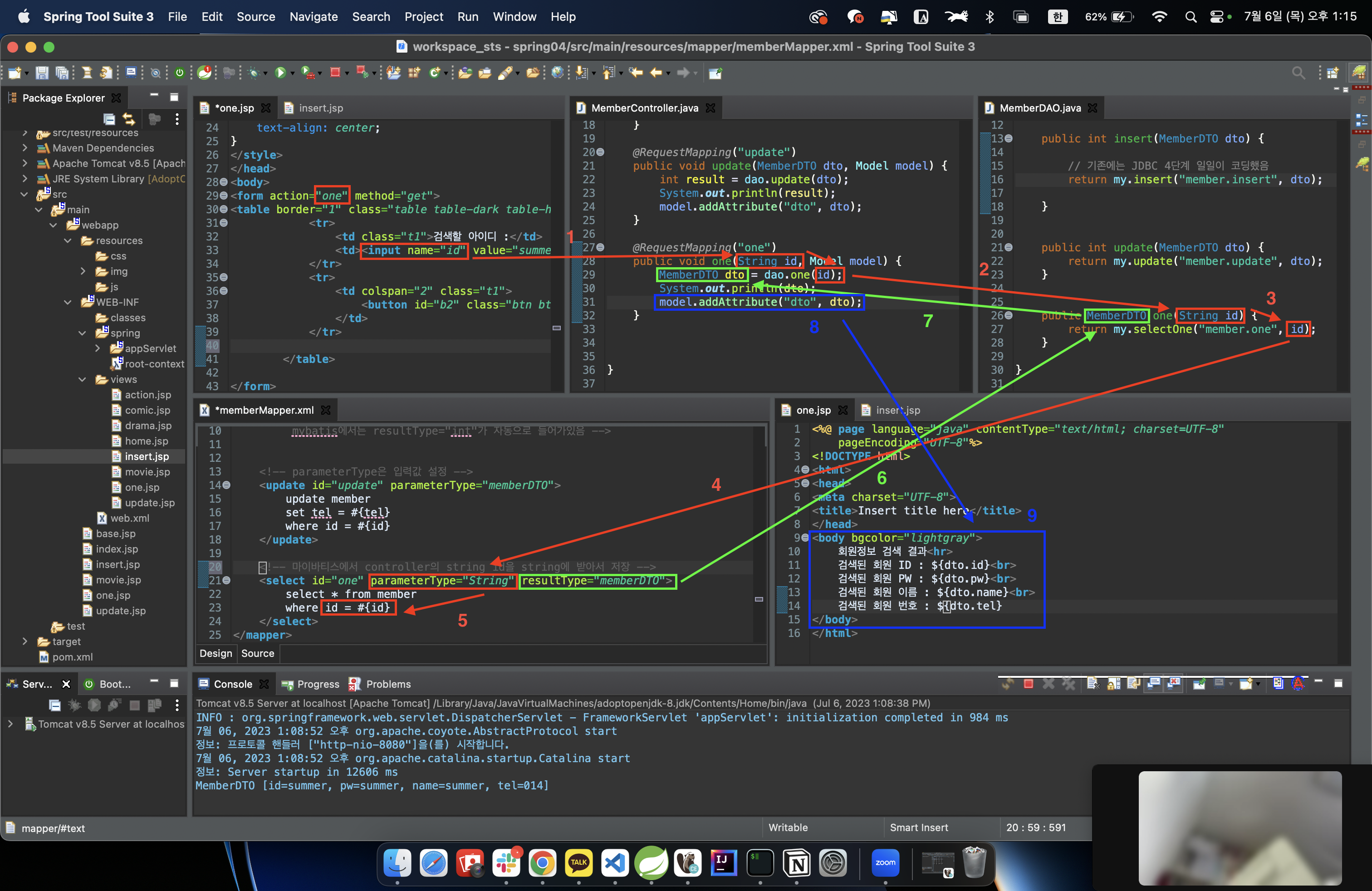Switch mapper editor to Design view
This screenshot has height=891, width=1372.
tap(216, 653)
